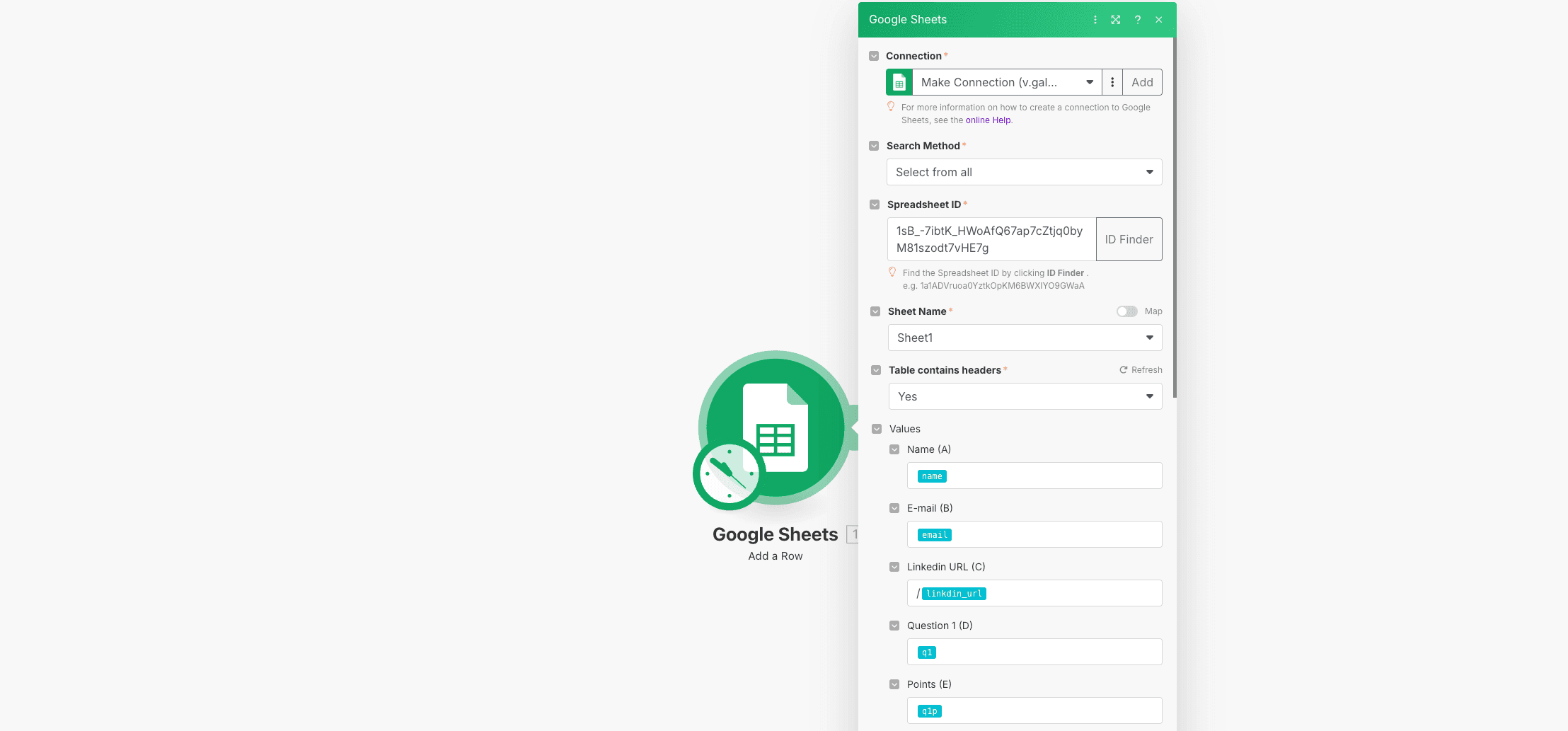Click the vertical dots beside the connection selector
1568x731 pixels.
point(1112,82)
